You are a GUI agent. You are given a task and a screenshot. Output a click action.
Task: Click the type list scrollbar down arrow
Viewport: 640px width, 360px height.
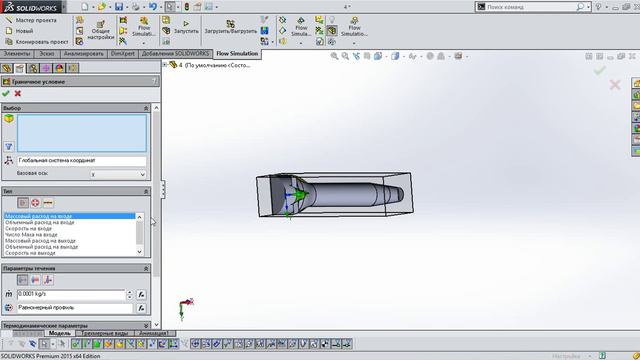coord(140,252)
